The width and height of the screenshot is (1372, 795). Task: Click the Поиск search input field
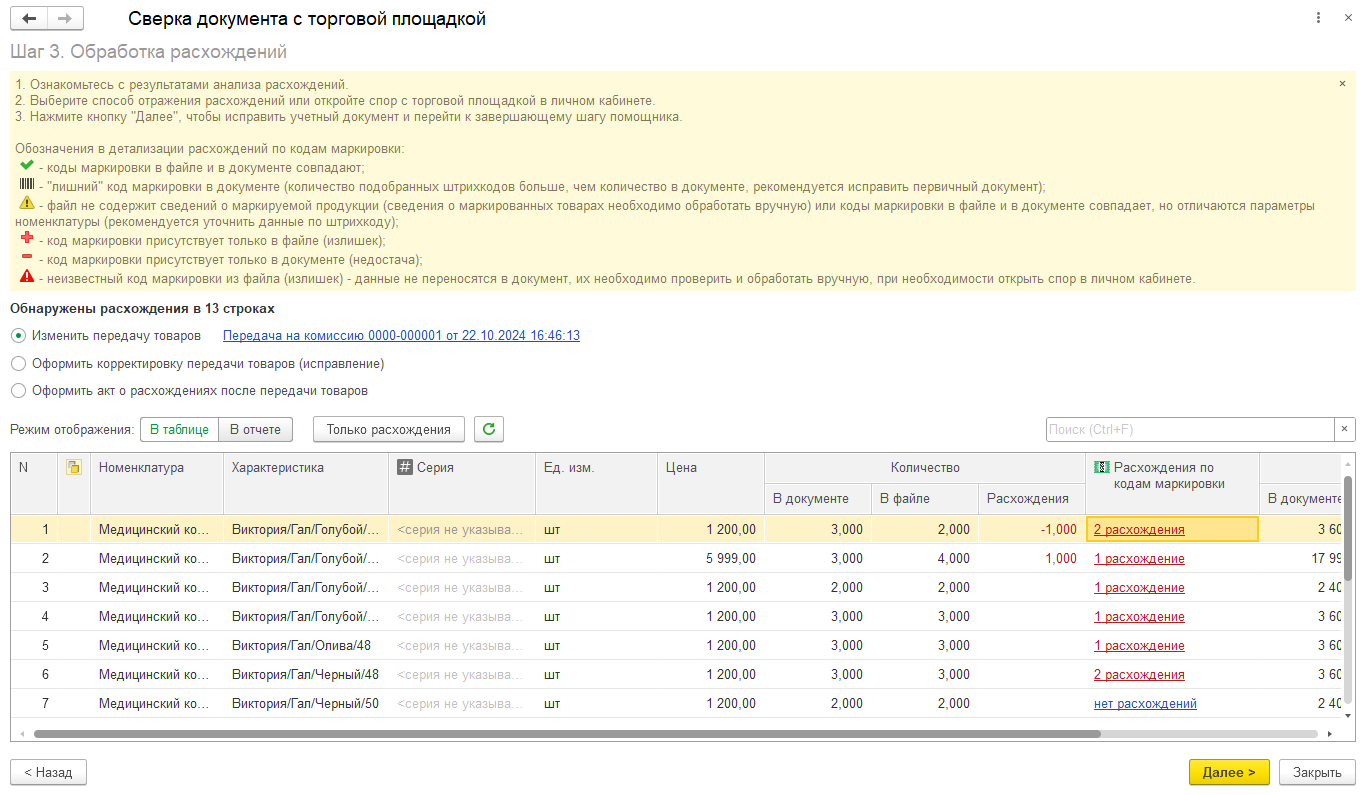pyautogui.click(x=1190, y=429)
